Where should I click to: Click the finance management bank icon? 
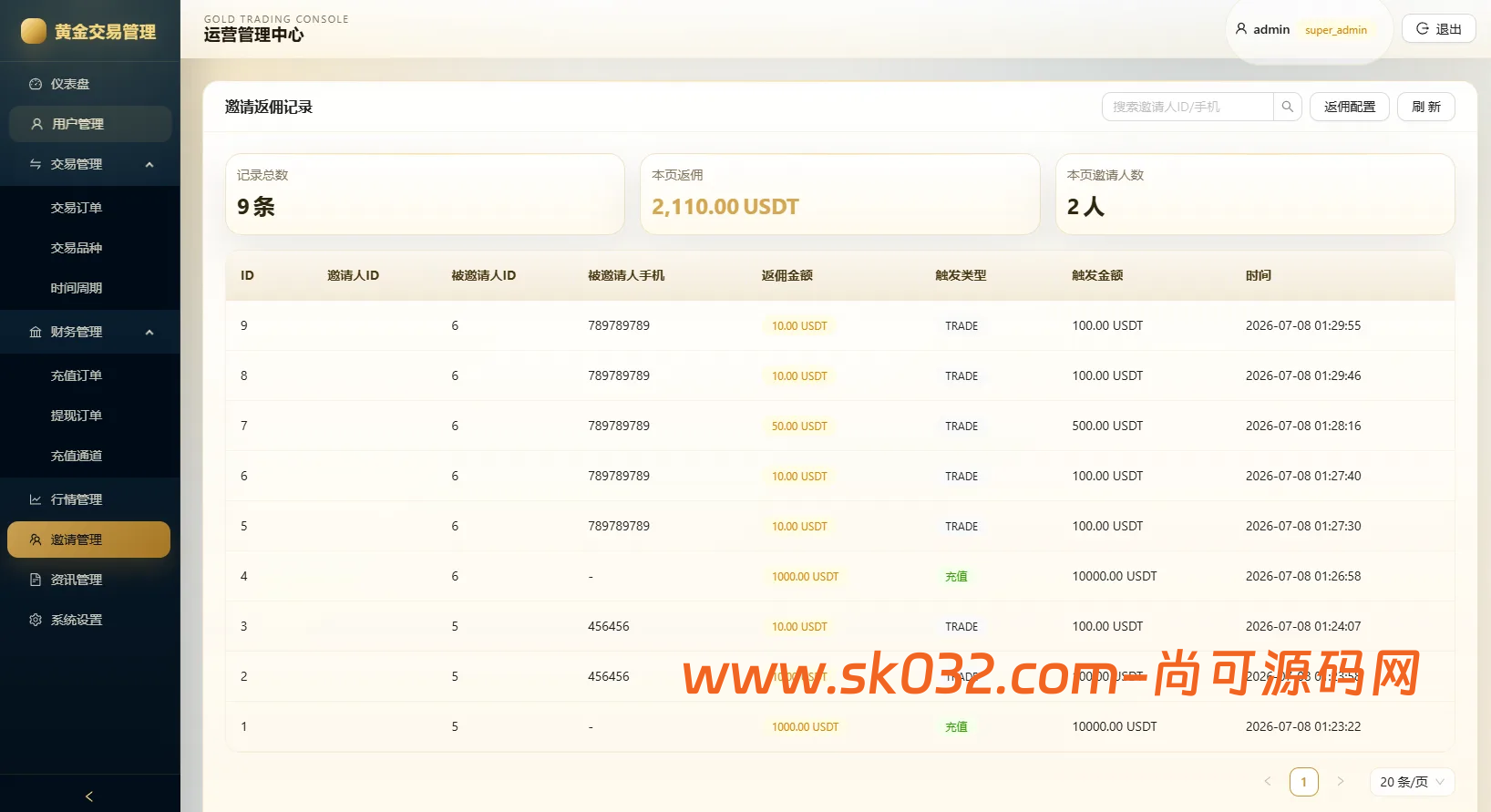(36, 332)
